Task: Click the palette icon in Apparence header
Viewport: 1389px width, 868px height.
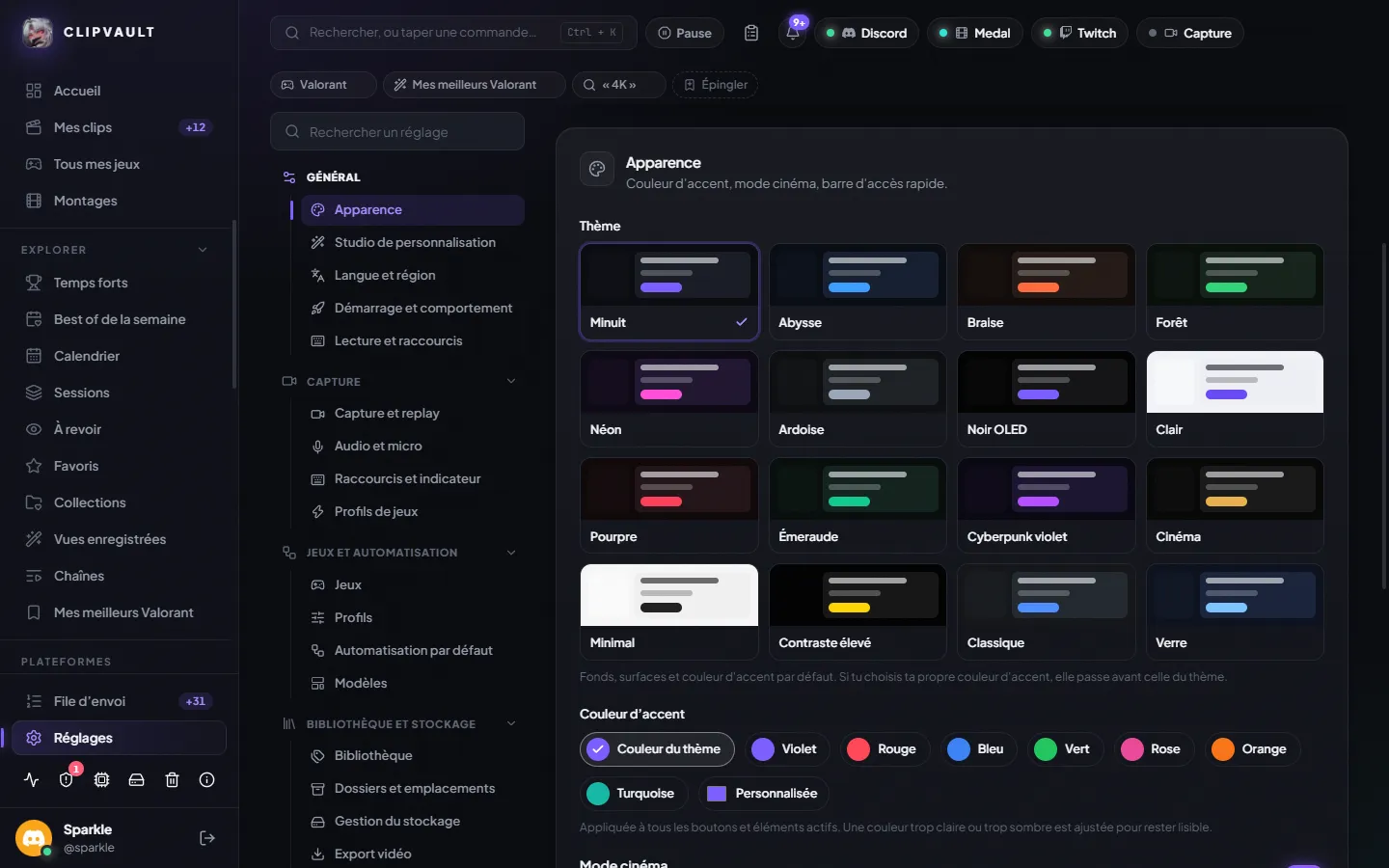Action: (597, 169)
